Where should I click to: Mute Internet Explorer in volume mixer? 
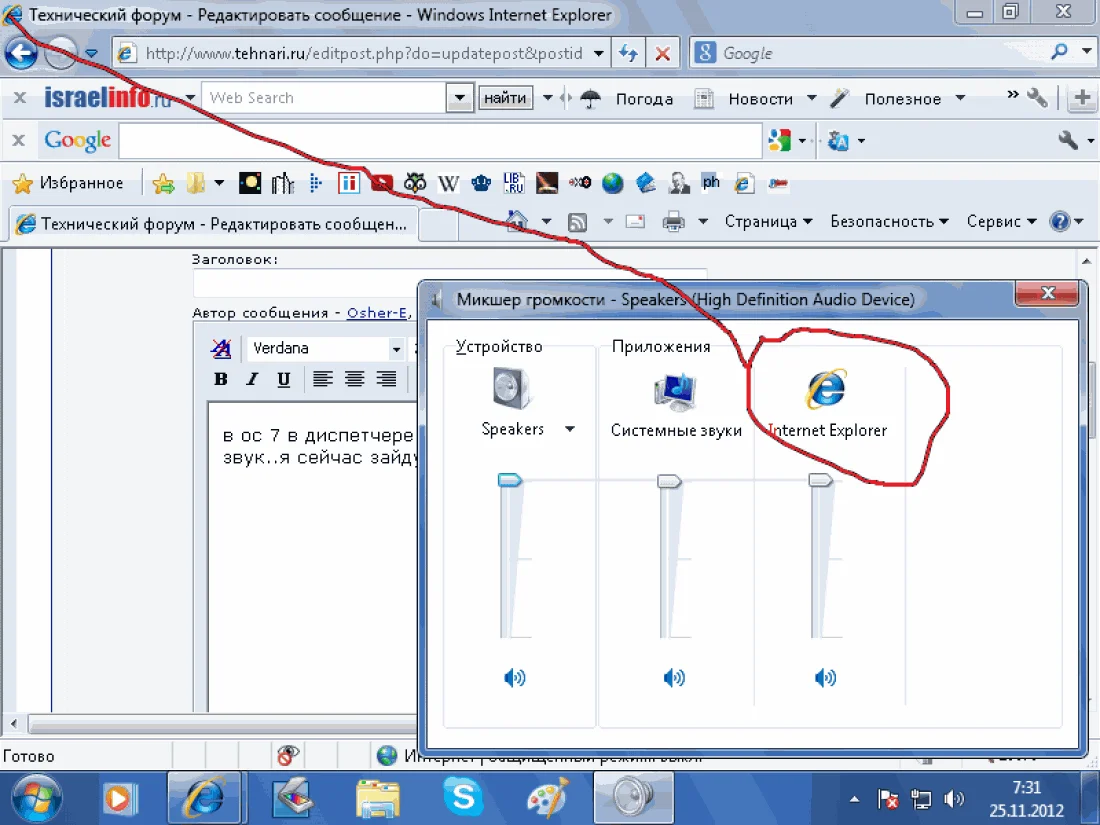(x=825, y=678)
